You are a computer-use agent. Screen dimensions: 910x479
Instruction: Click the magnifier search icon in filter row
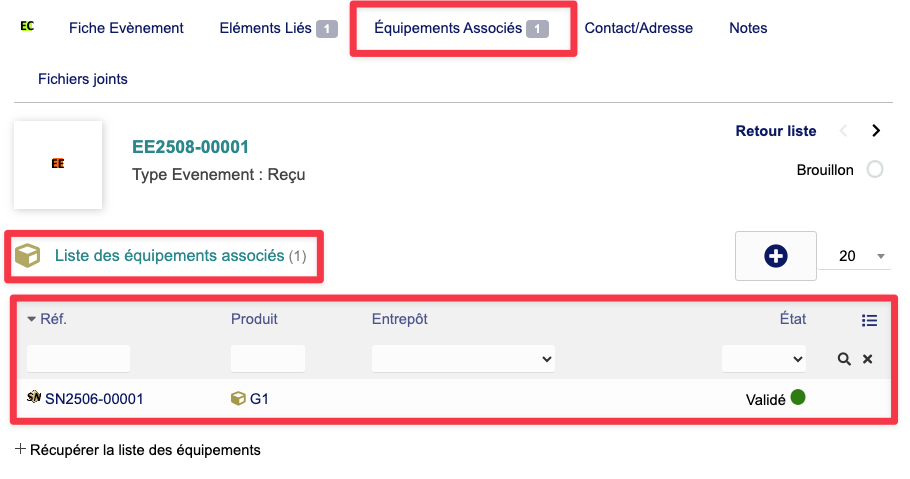click(x=844, y=359)
